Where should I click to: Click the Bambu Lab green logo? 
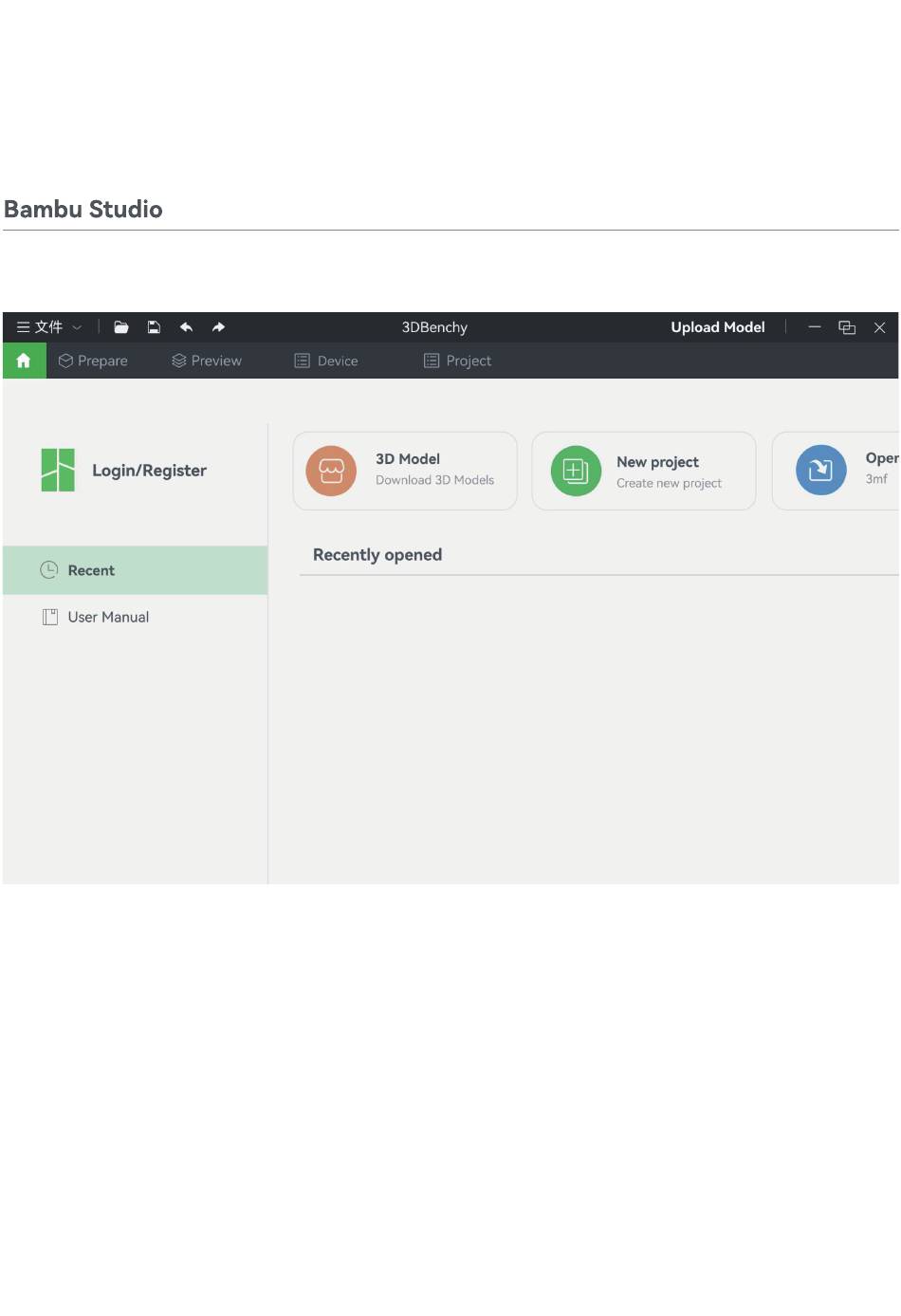click(58, 470)
